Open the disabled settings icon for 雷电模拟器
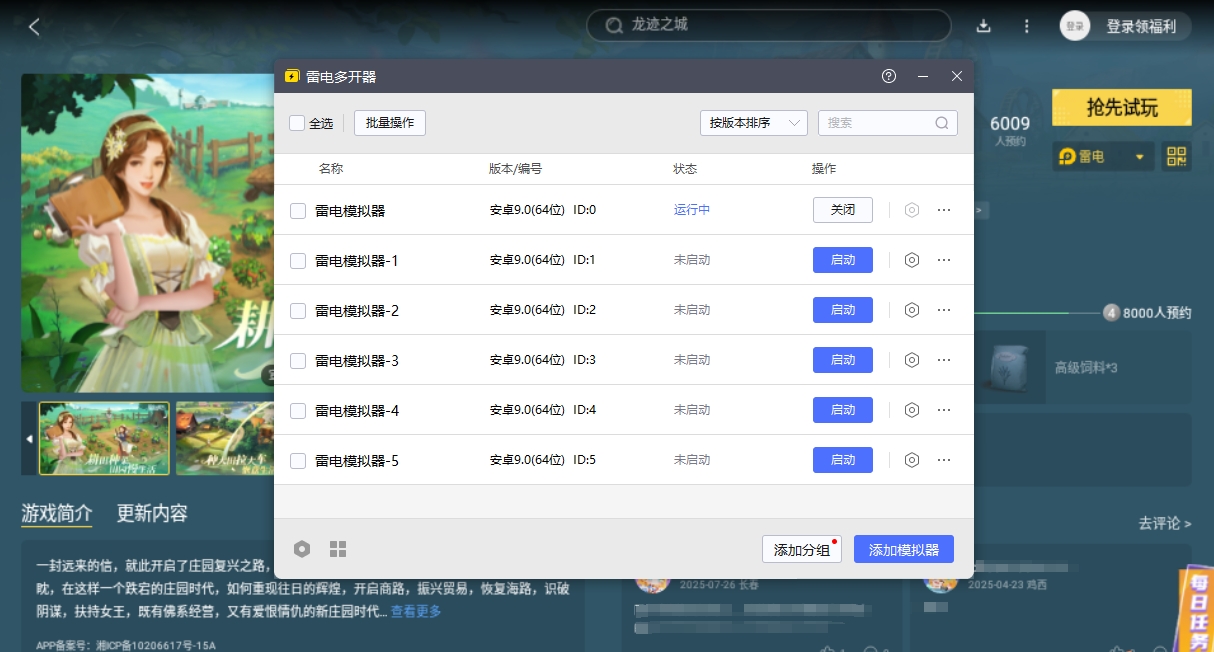This screenshot has width=1214, height=652. pyautogui.click(x=912, y=210)
